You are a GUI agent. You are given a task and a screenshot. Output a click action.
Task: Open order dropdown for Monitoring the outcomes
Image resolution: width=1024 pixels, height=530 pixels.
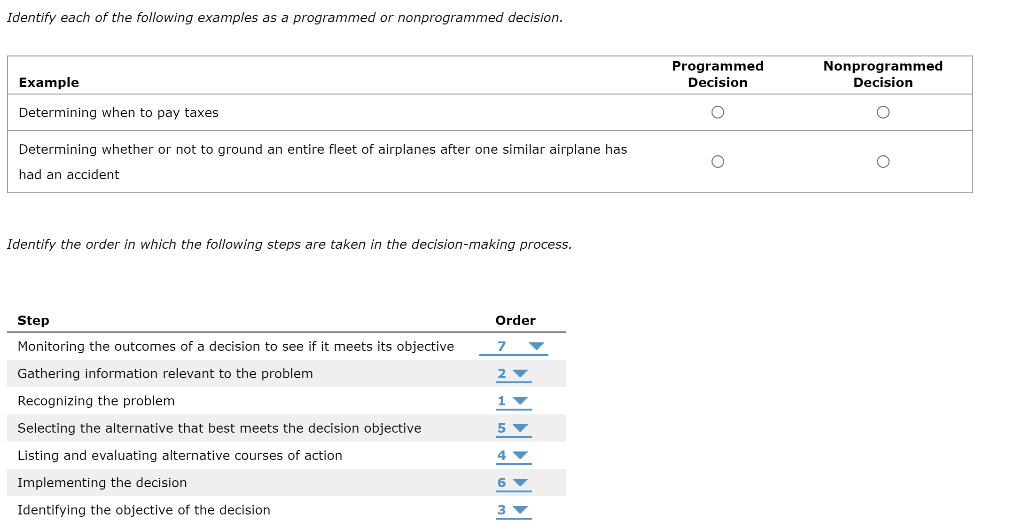click(513, 347)
